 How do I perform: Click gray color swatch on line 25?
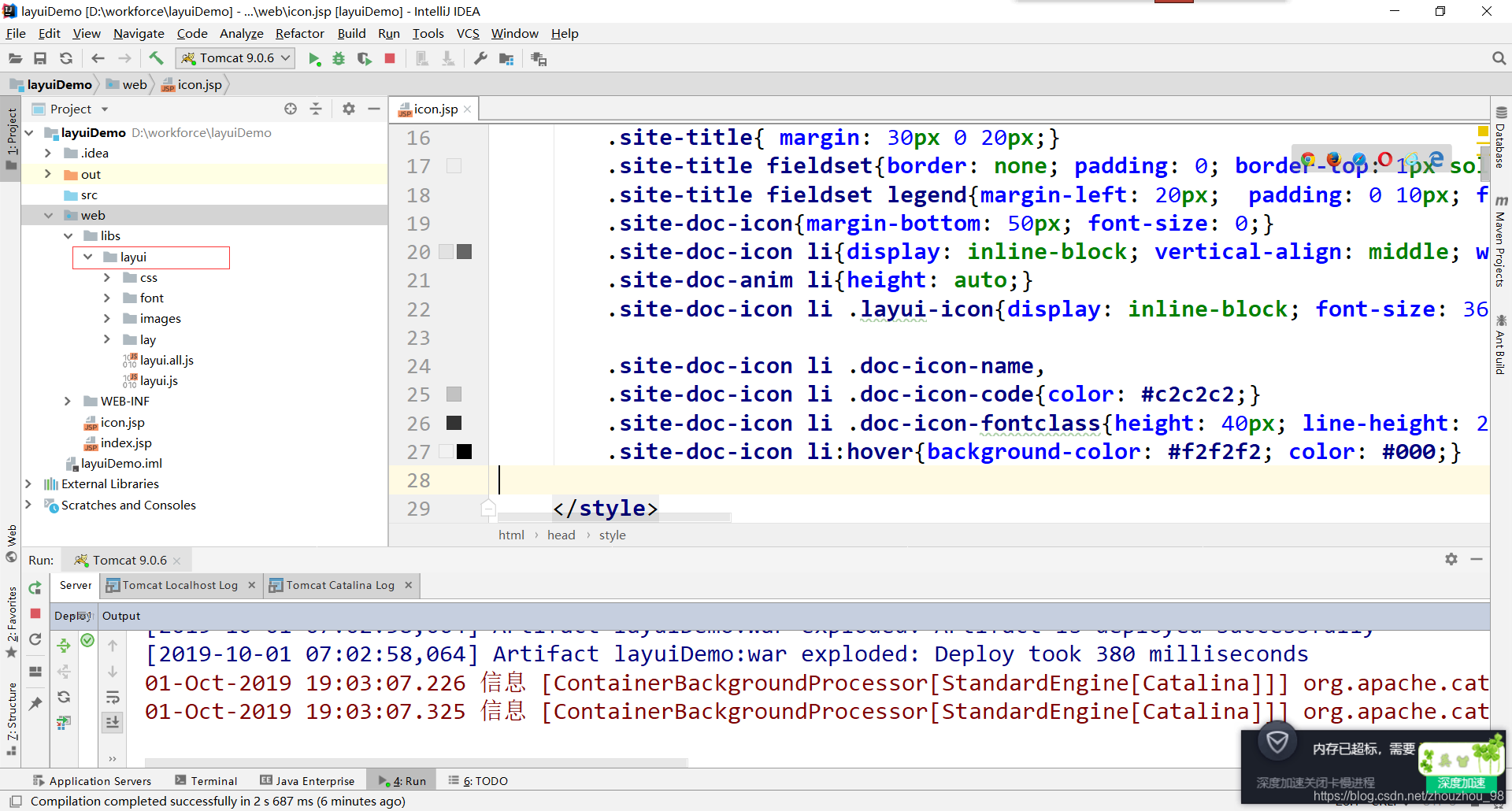click(x=454, y=394)
